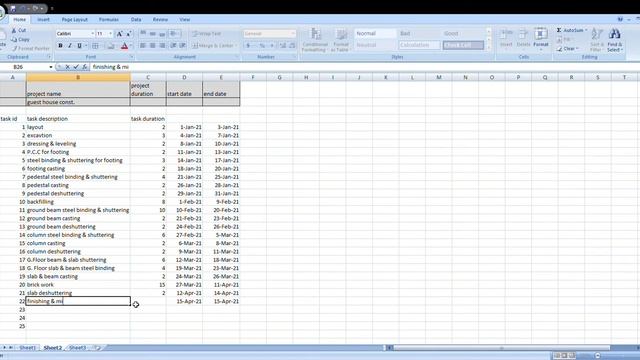Decrease font size with Shrink Font icon
This screenshot has width=640, height=360.
pos(129,34)
